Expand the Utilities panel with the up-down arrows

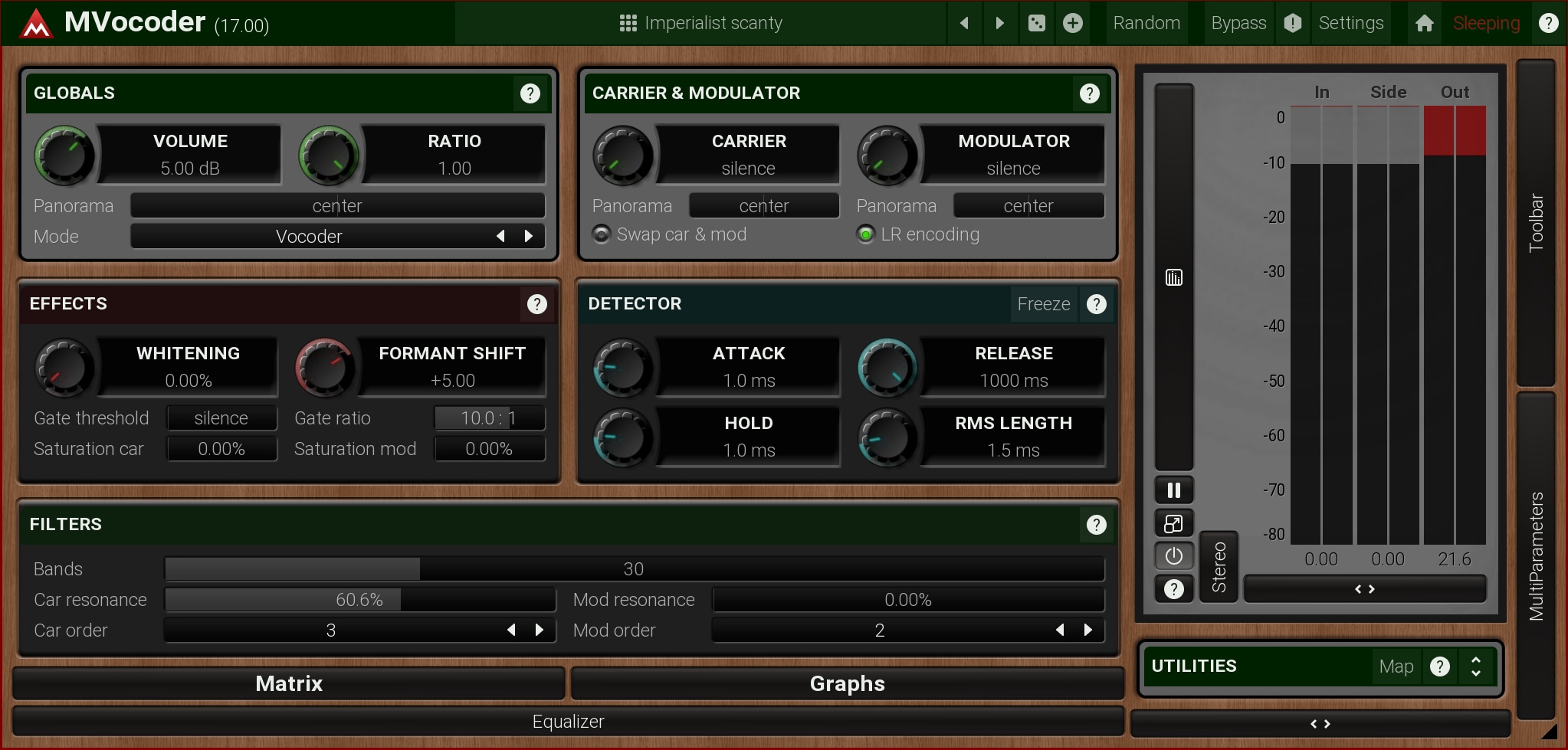tap(1475, 666)
